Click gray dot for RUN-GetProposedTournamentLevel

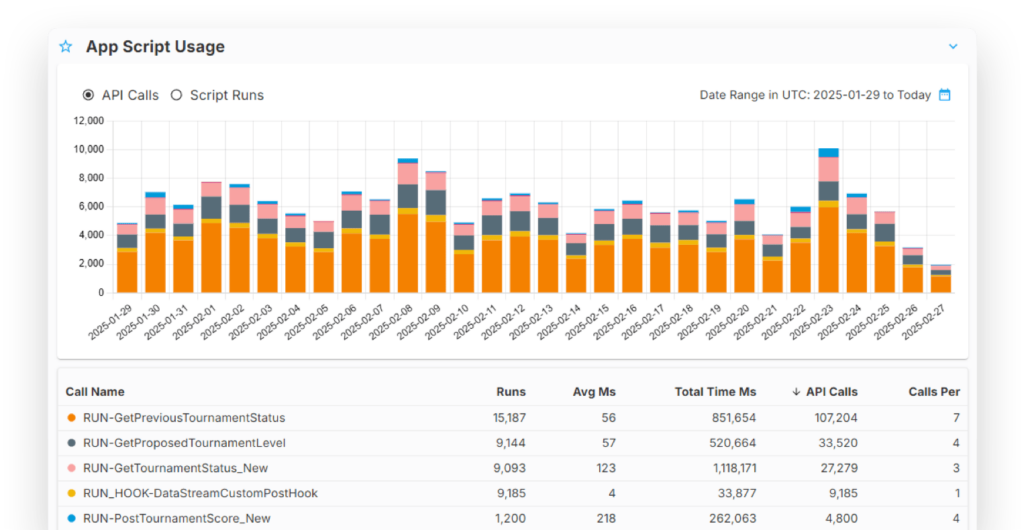pyautogui.click(x=71, y=443)
